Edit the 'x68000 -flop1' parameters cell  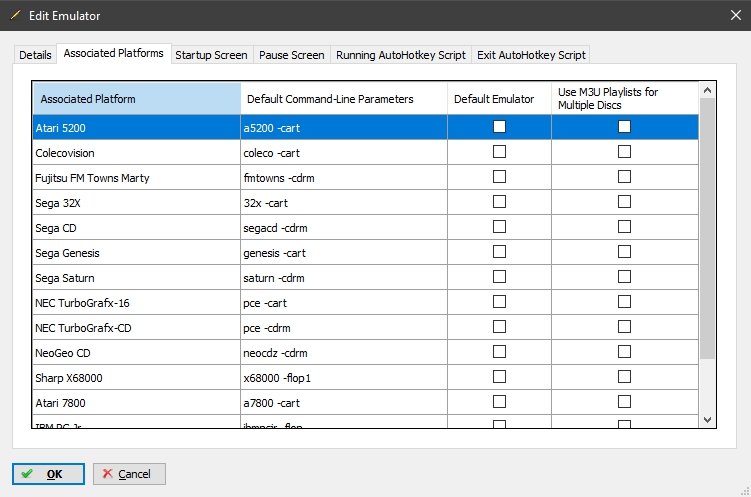click(x=344, y=378)
